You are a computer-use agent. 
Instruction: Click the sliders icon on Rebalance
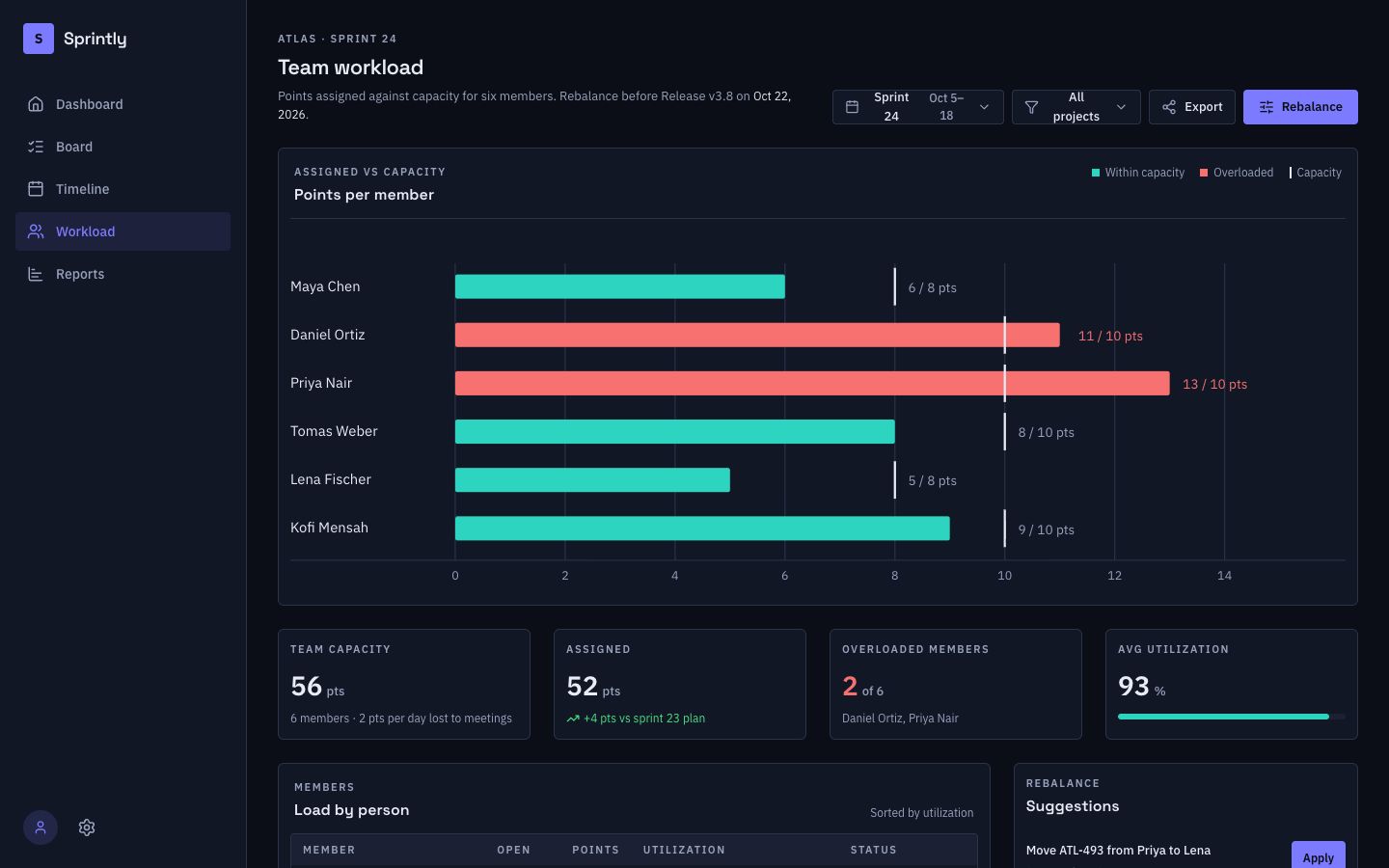coord(1266,107)
